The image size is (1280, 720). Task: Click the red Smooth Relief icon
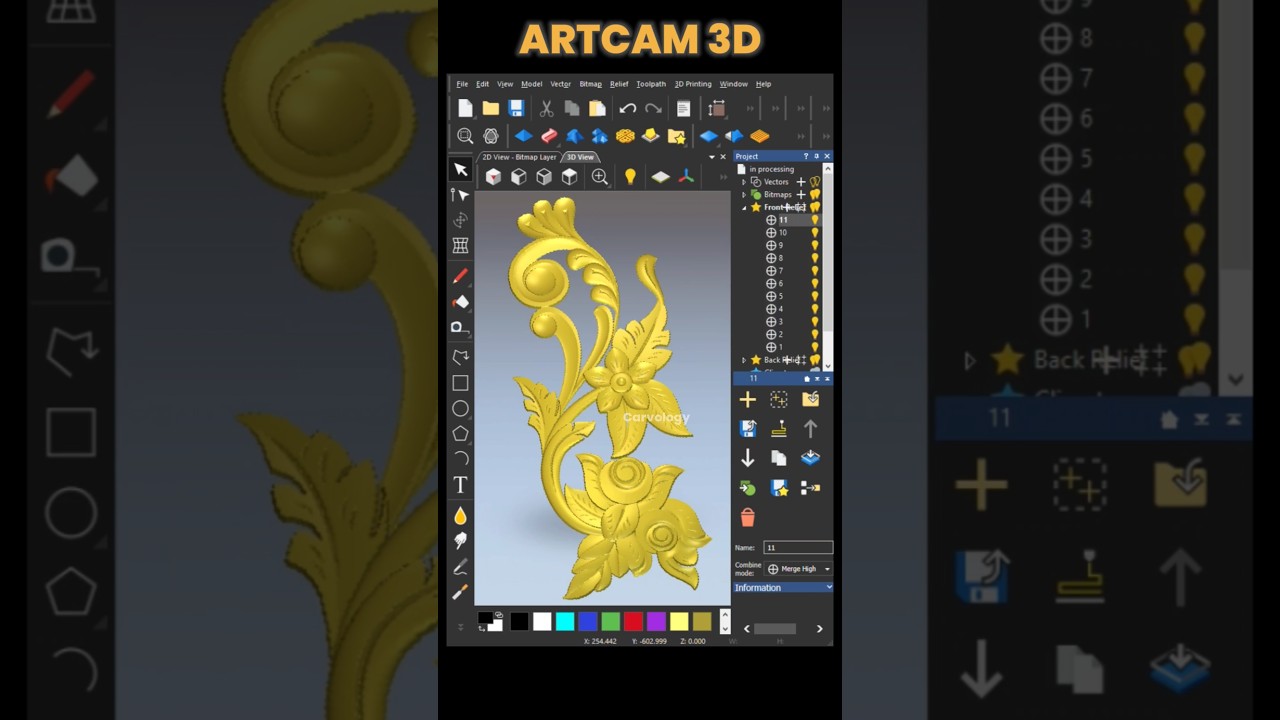tap(549, 136)
